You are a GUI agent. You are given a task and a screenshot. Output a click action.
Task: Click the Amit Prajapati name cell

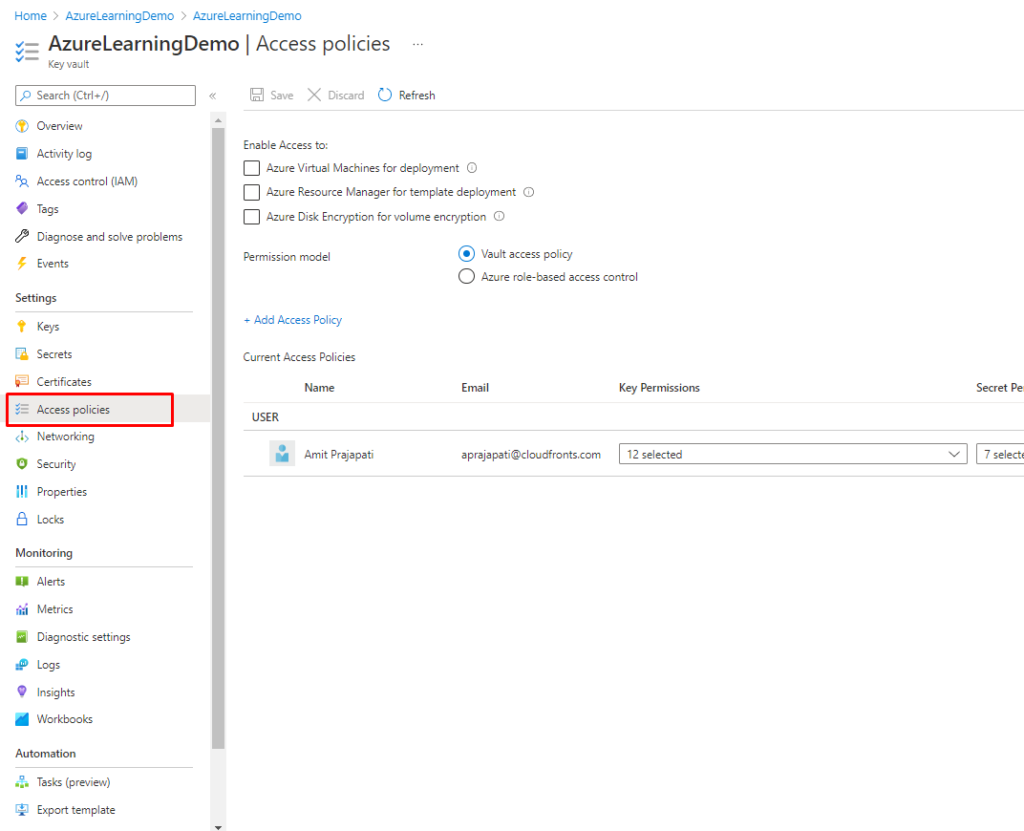[x=339, y=455]
